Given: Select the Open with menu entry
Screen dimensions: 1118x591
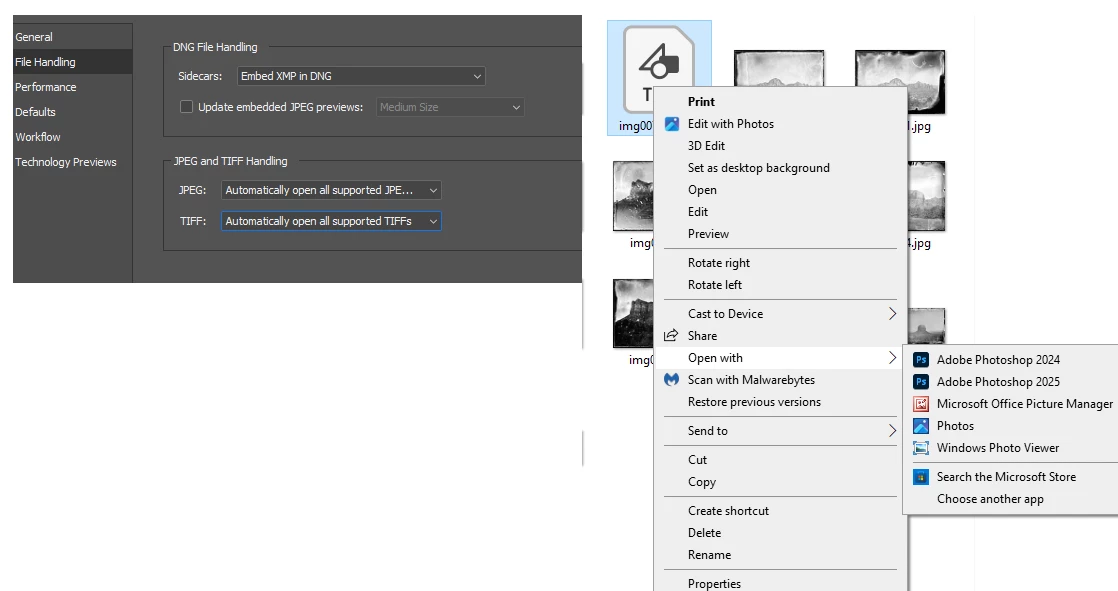Looking at the screenshot, I should pos(781,358).
